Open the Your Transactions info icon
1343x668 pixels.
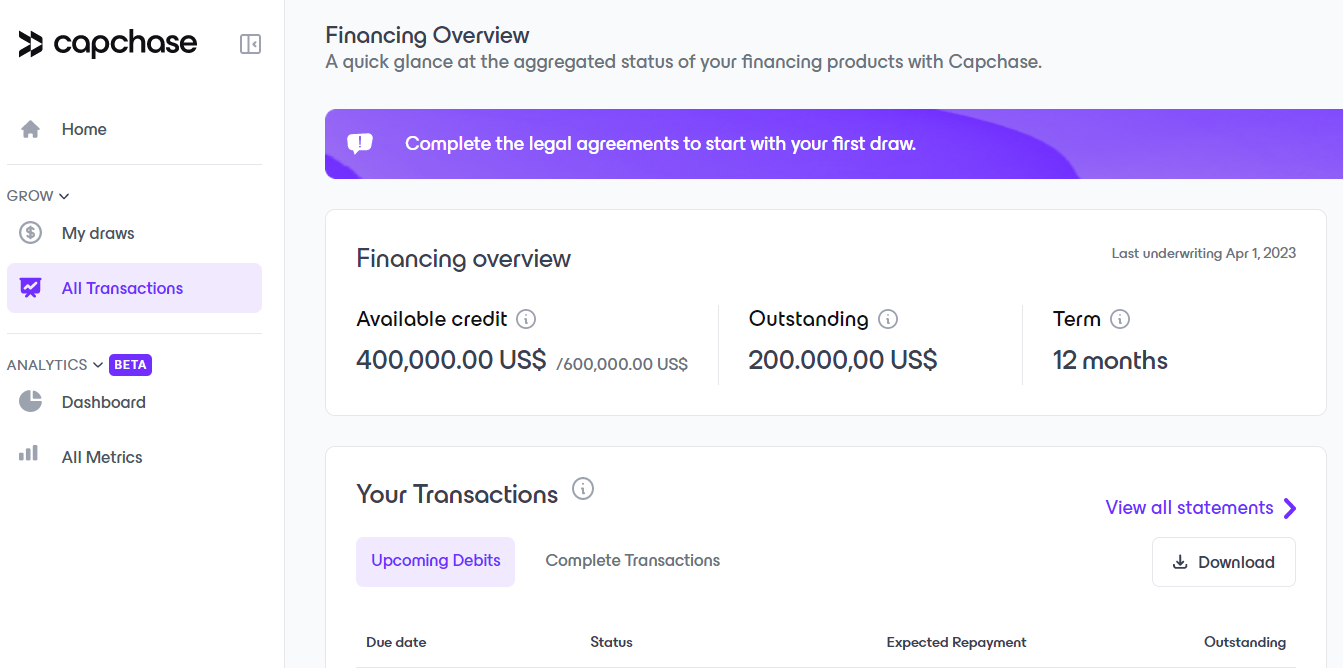(x=583, y=489)
